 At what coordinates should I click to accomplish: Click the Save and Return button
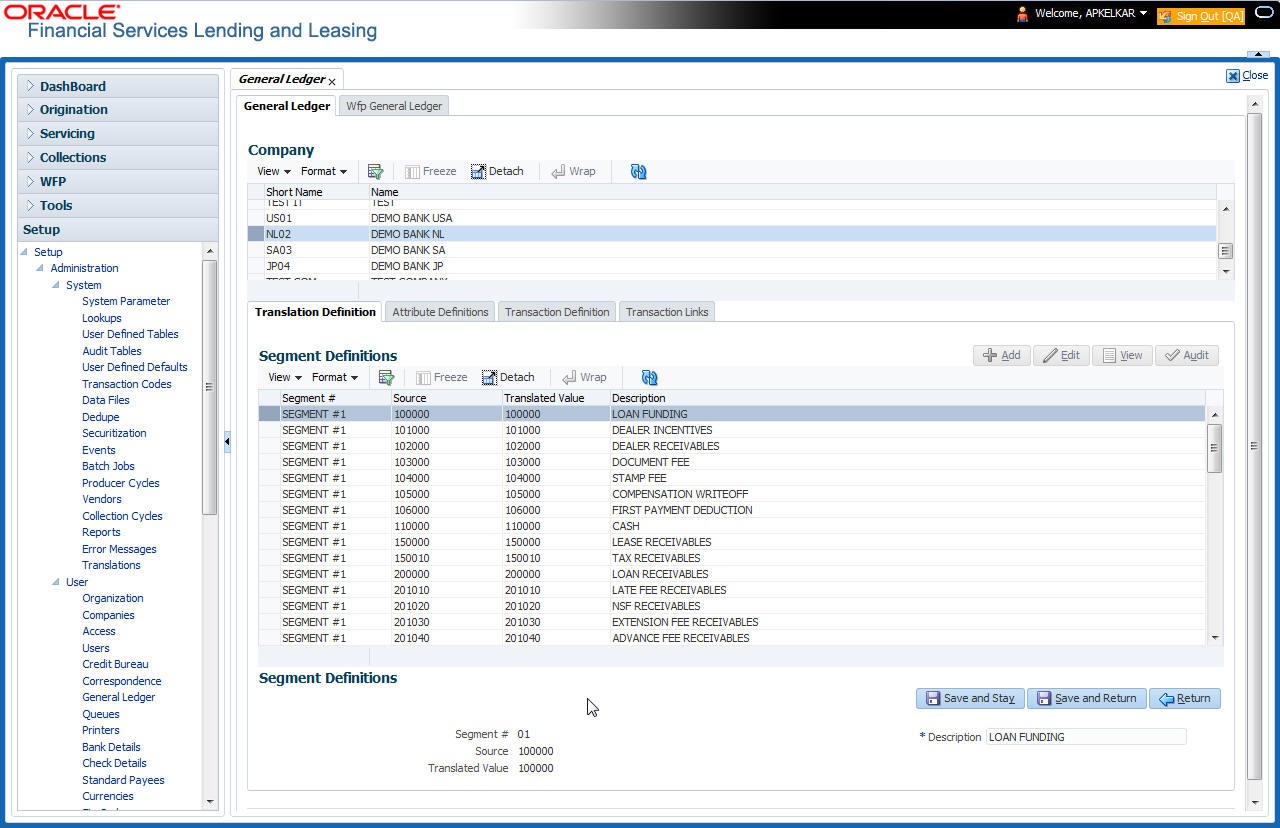(x=1086, y=698)
